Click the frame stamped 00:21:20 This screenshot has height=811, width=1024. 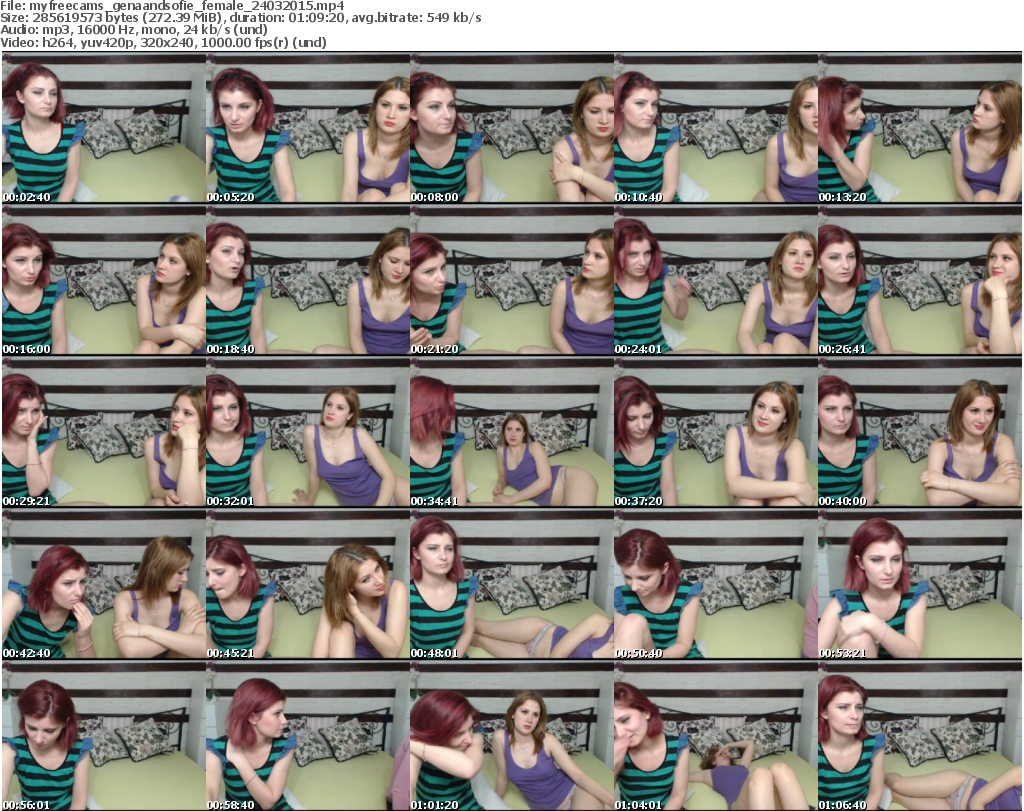click(x=511, y=280)
